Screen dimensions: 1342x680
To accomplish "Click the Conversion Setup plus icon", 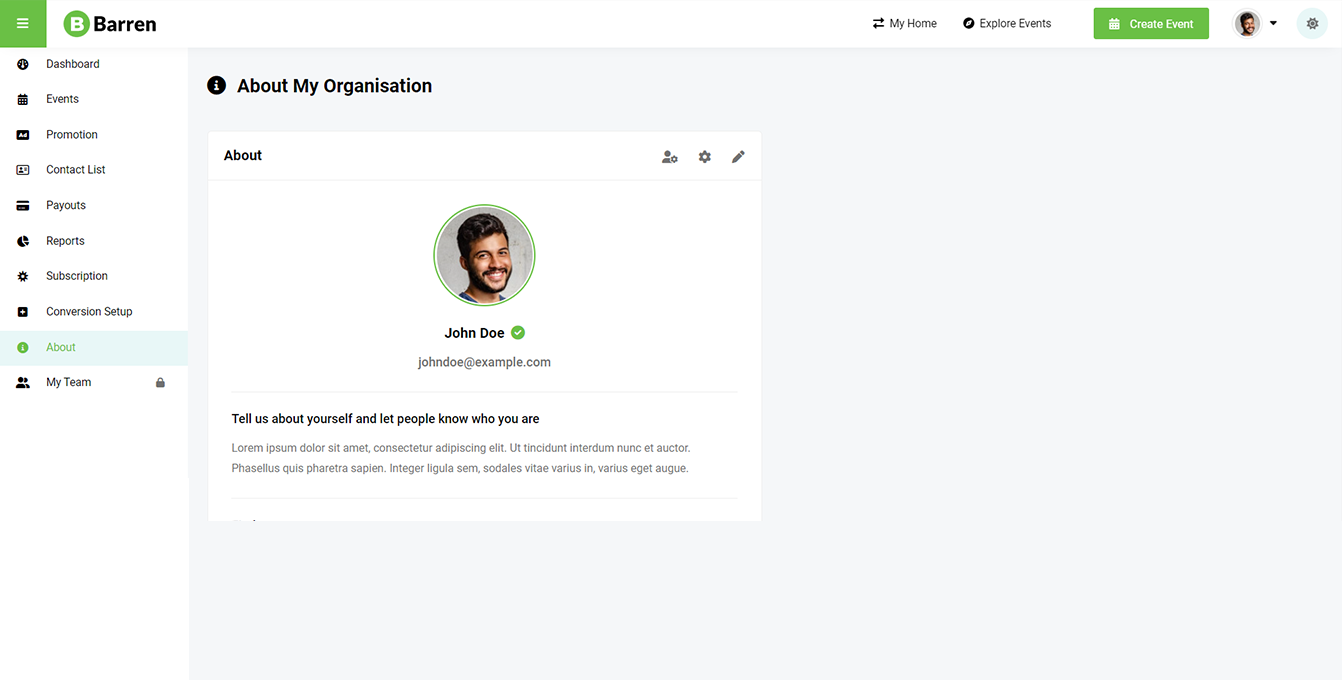I will (23, 312).
